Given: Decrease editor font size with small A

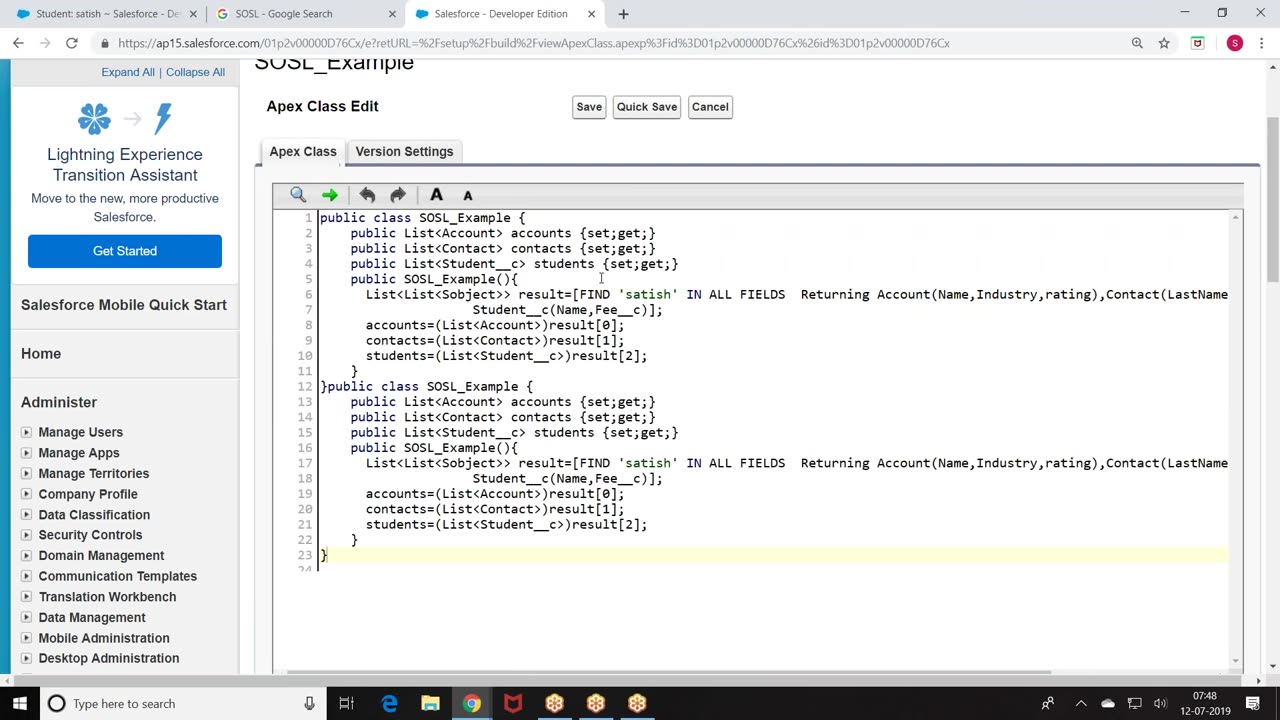Looking at the screenshot, I should [x=467, y=196].
